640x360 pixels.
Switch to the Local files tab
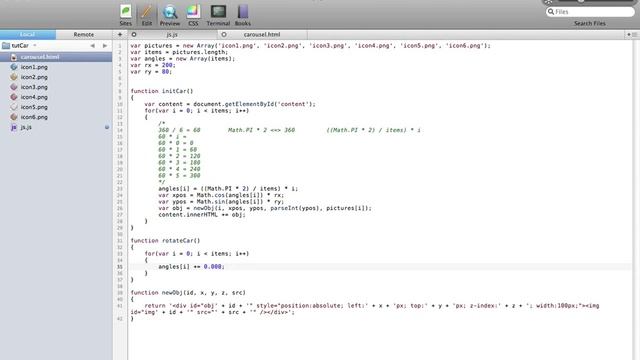pos(28,35)
